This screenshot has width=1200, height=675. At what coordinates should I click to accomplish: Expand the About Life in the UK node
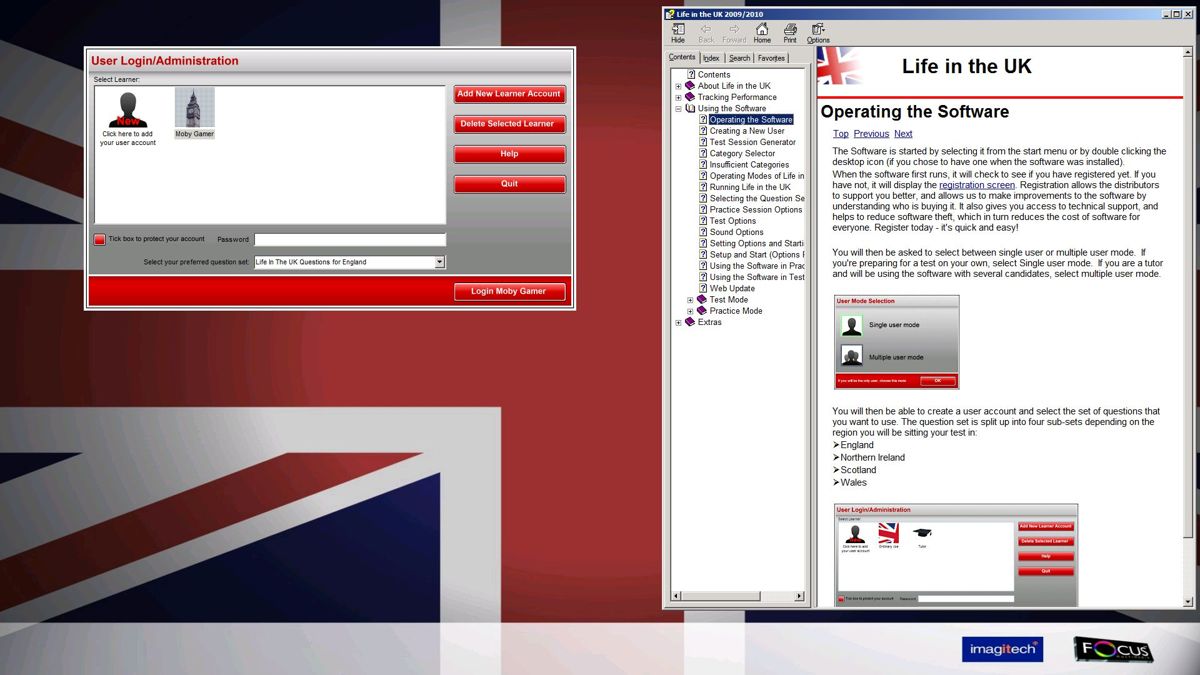click(x=678, y=86)
